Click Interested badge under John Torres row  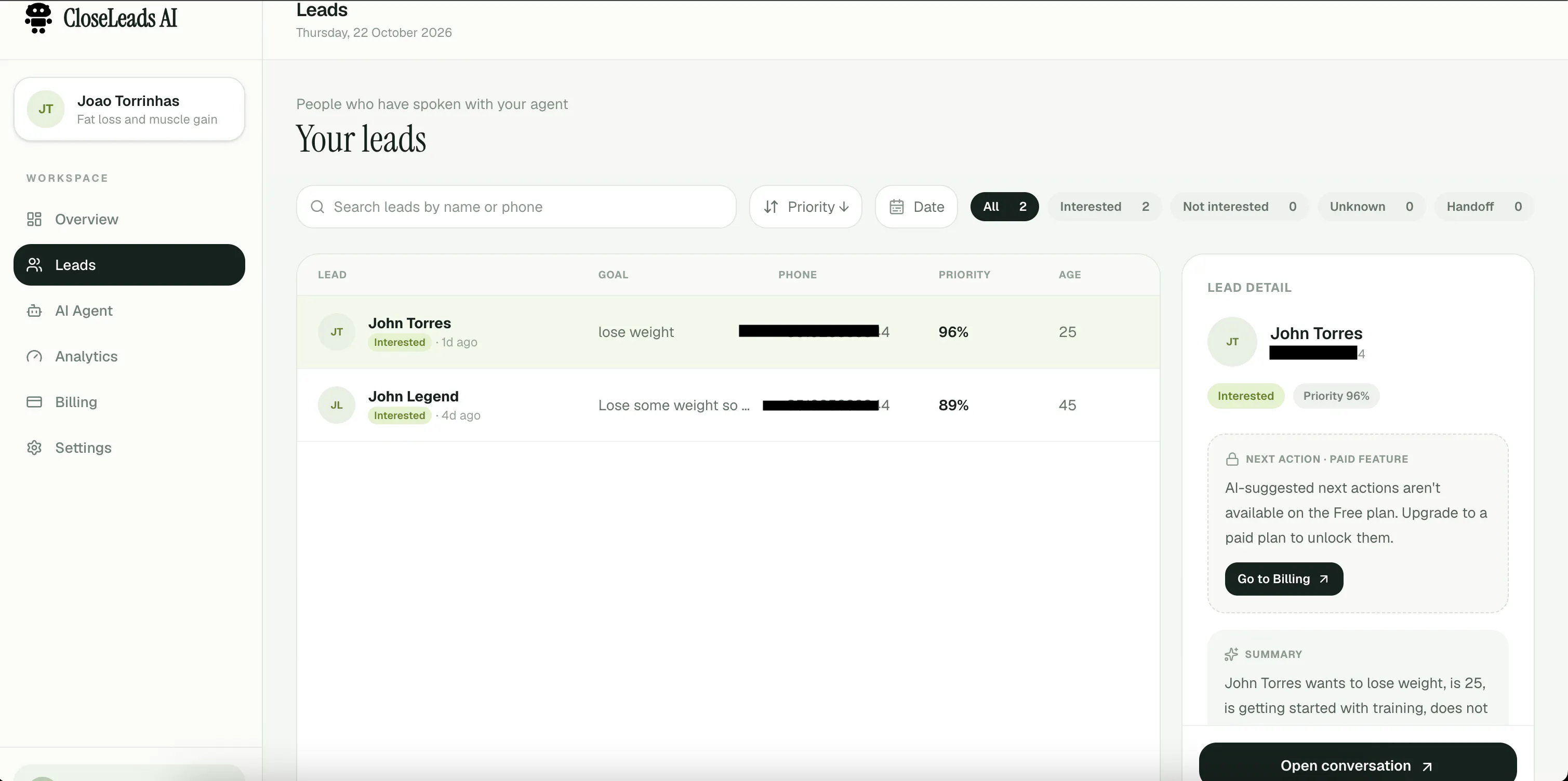[x=400, y=342]
